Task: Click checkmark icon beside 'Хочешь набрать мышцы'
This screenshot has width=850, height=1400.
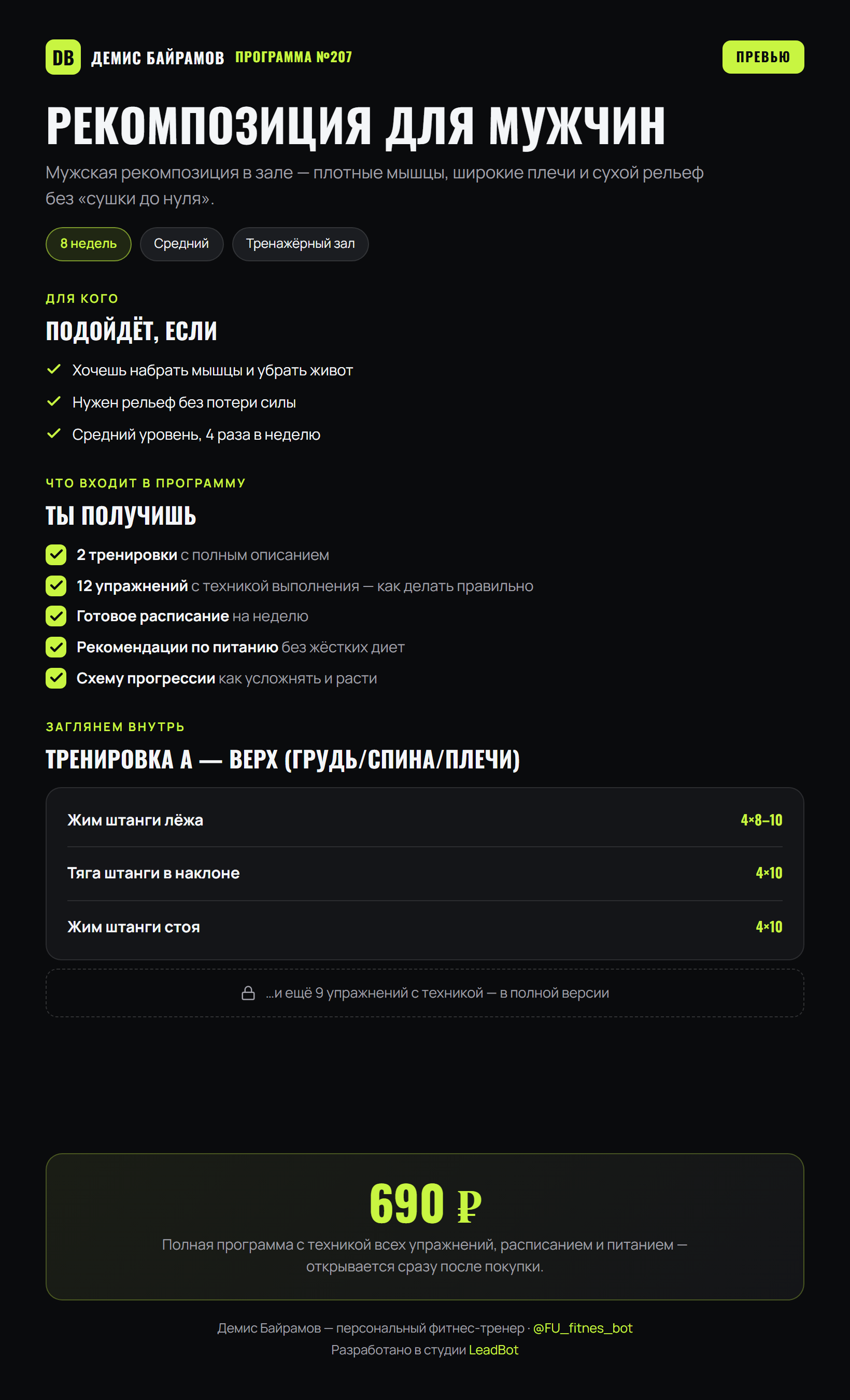Action: (54, 369)
